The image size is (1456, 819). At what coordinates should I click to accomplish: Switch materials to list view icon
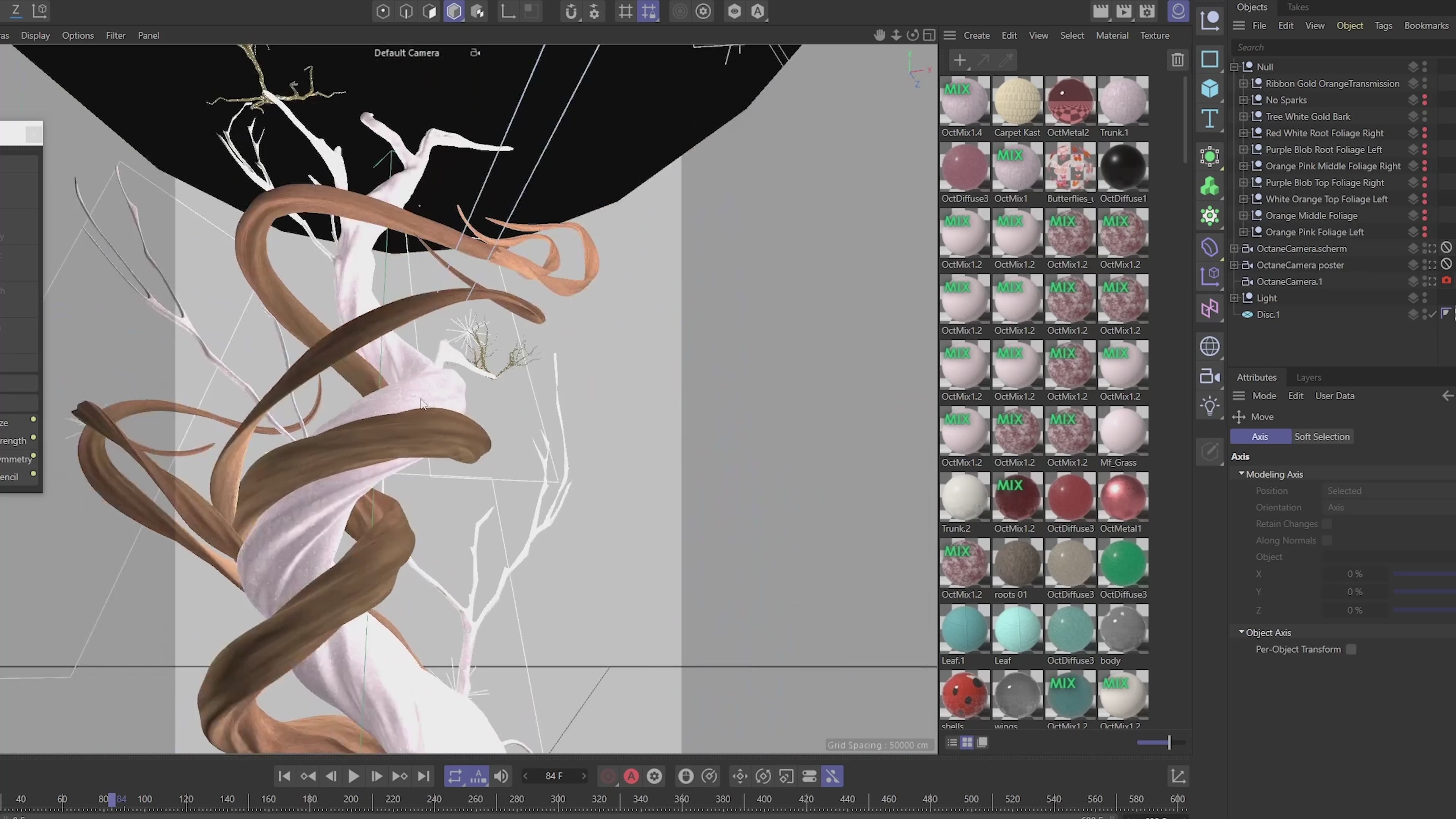[x=952, y=743]
